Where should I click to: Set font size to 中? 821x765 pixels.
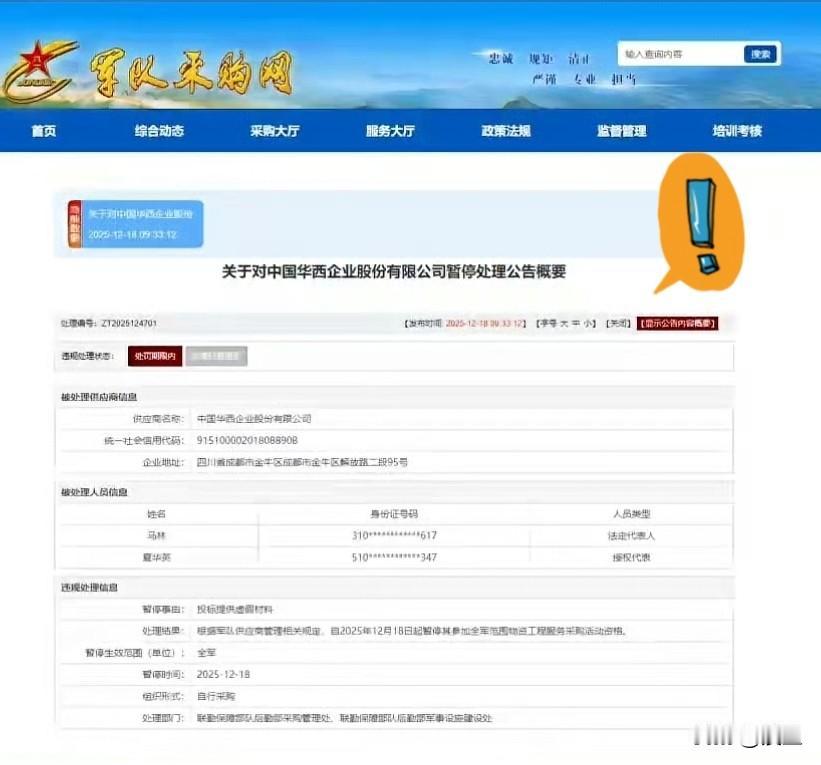(578, 323)
